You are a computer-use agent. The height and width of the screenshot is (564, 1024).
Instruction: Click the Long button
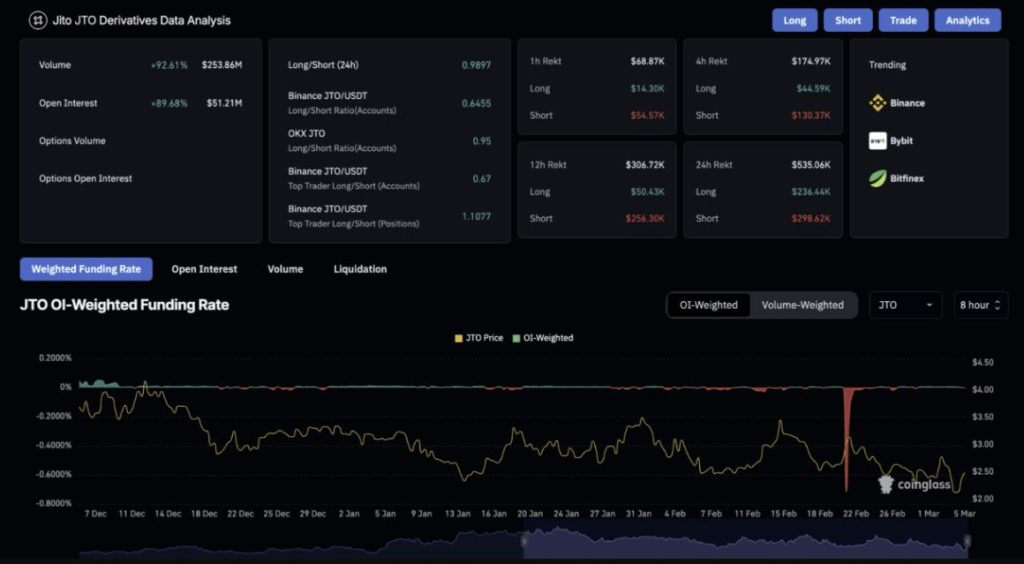click(x=794, y=20)
